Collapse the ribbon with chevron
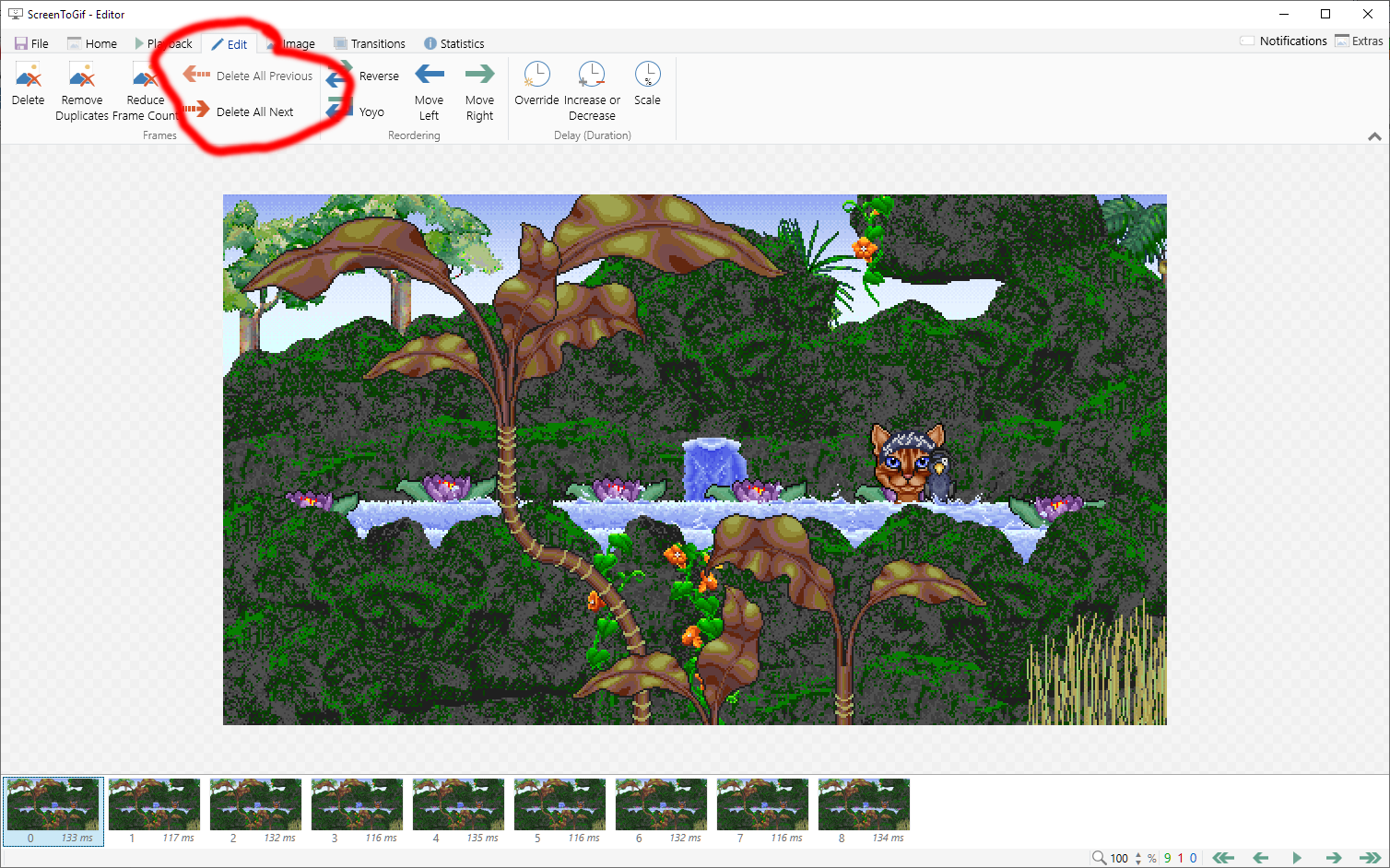The width and height of the screenshot is (1390, 868). pos(1374,136)
